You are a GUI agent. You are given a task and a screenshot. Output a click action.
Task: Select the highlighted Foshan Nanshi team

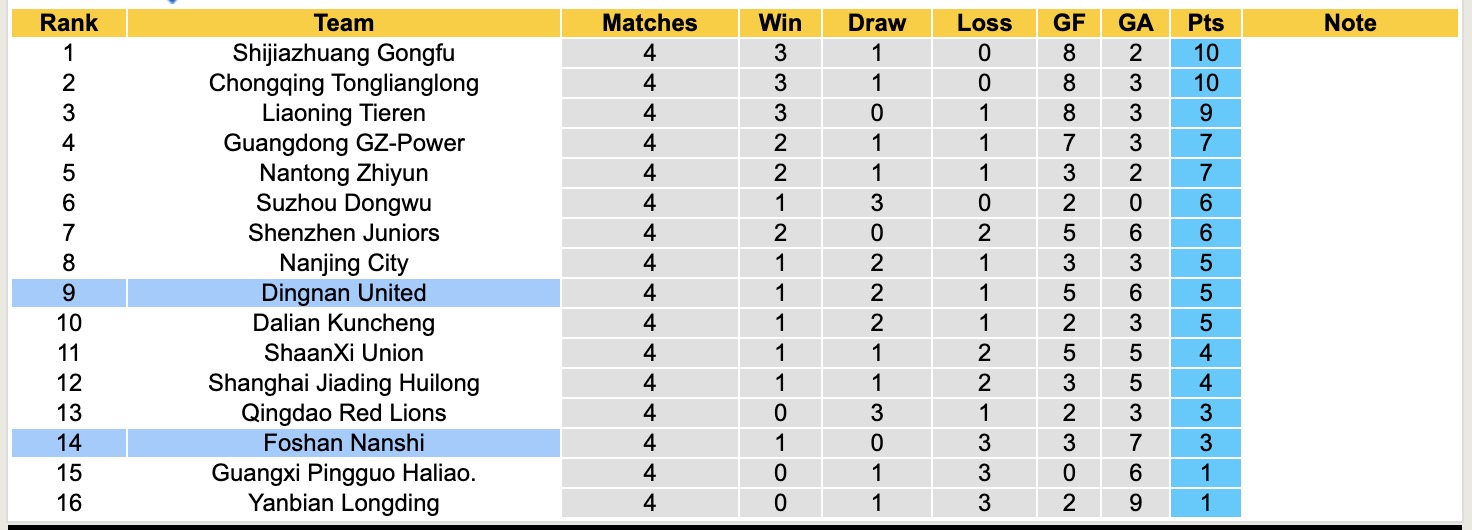point(343,443)
